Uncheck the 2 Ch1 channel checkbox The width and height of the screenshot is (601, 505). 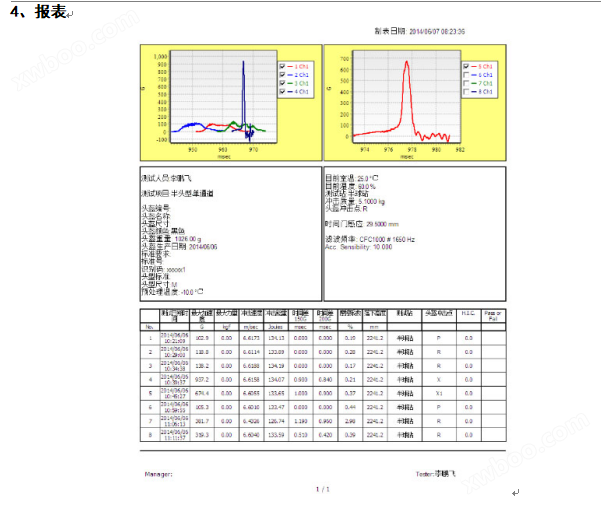tap(284, 75)
